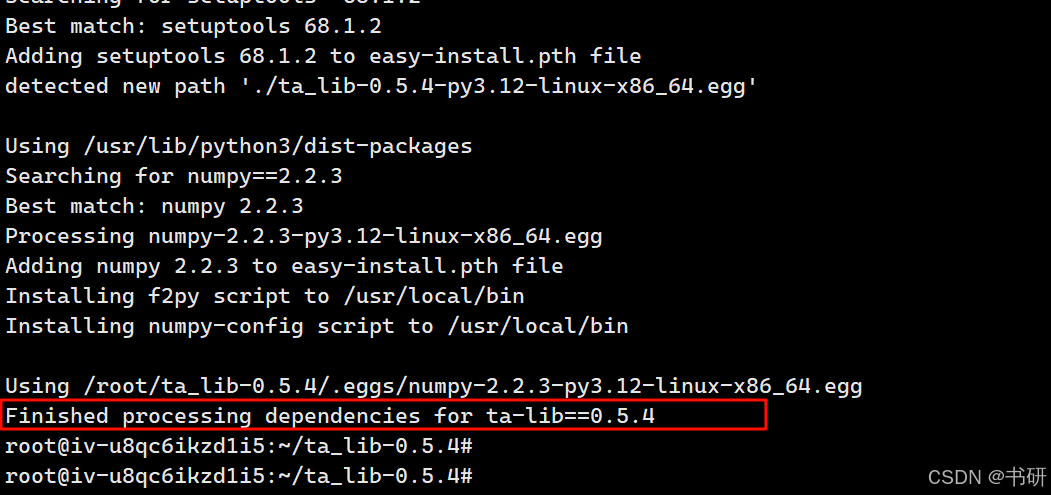
Task: Click the 'Using /root/ta_lib-0.5.4/.eggs' path line
Action: (434, 387)
